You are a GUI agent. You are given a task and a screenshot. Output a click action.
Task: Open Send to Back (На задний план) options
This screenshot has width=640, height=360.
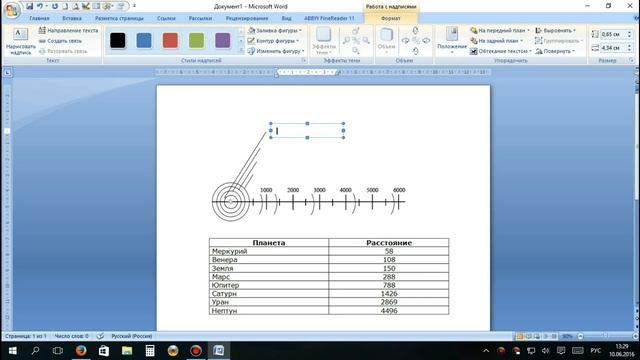point(496,41)
